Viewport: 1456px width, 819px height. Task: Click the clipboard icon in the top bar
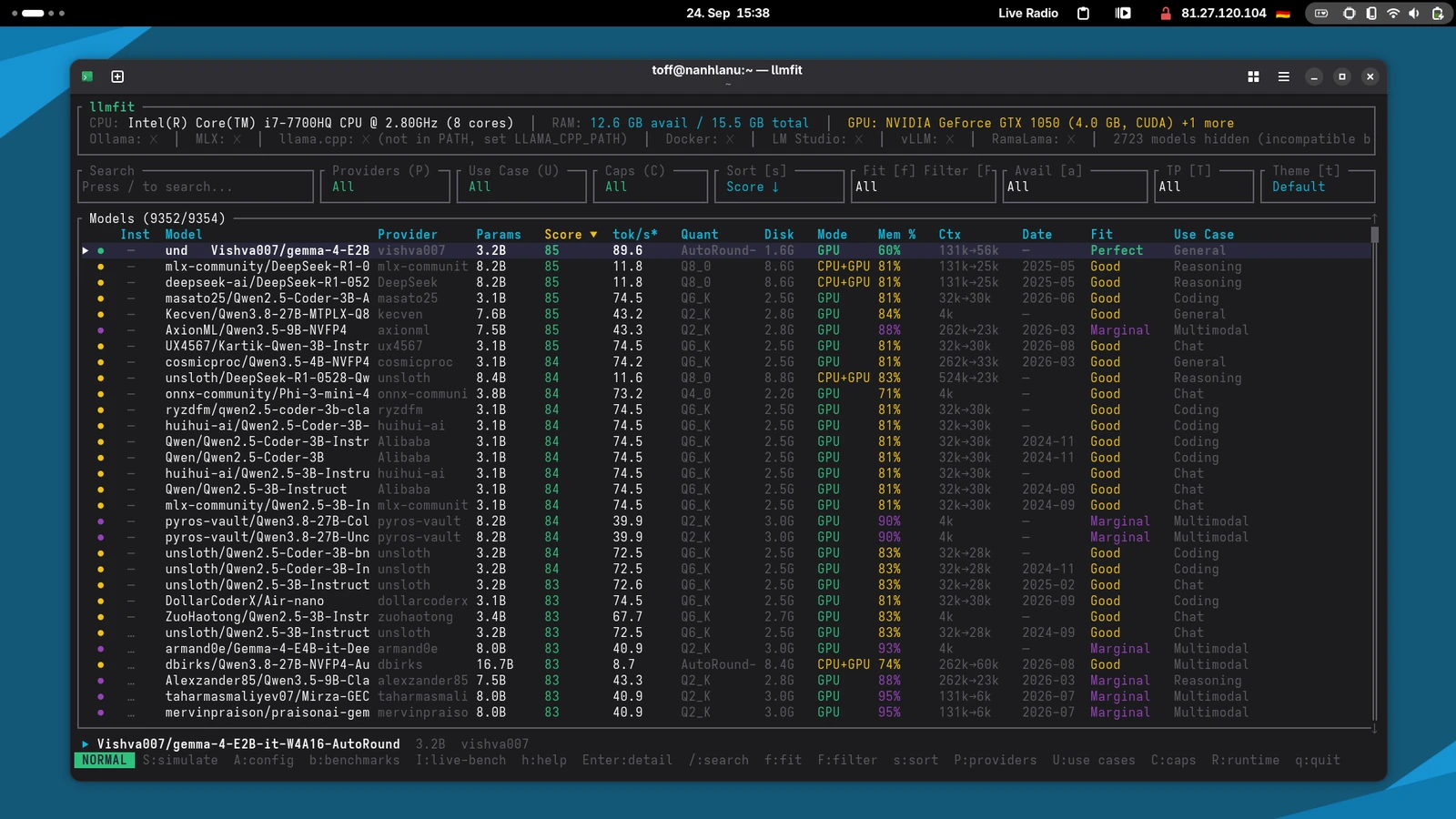(1083, 14)
